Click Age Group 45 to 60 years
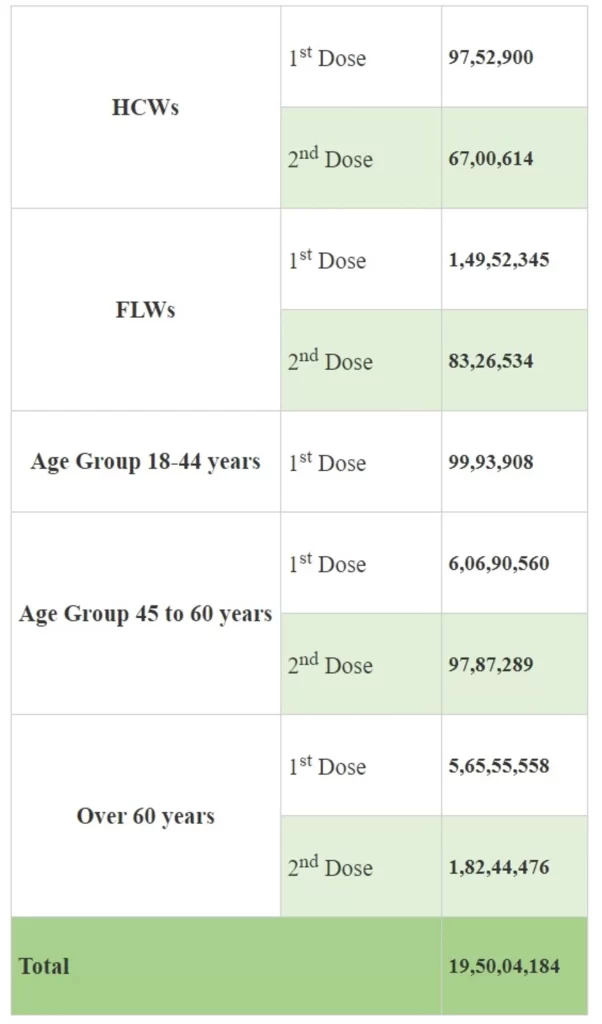This screenshot has height=1024, width=602. click(145, 614)
